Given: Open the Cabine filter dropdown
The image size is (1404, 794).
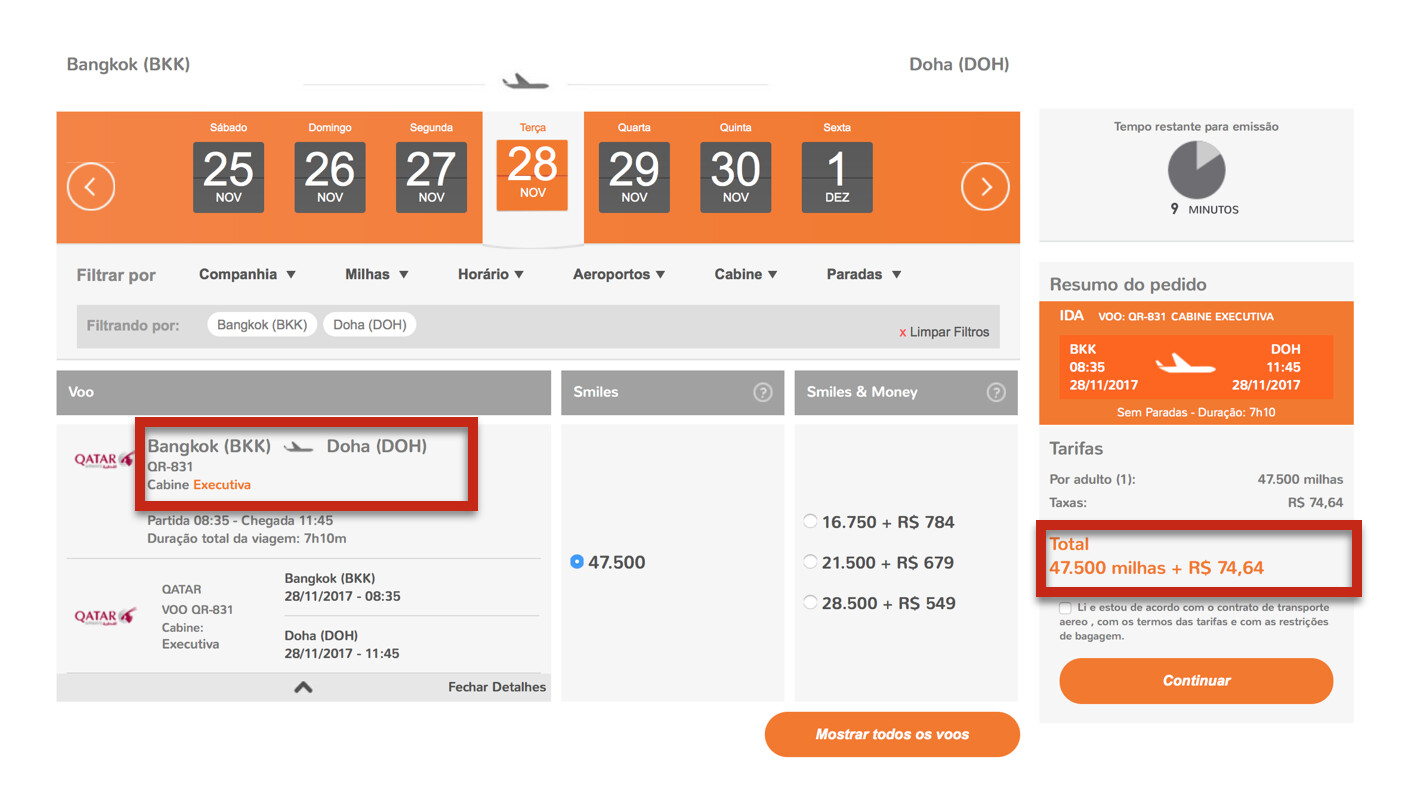Looking at the screenshot, I should click(746, 274).
